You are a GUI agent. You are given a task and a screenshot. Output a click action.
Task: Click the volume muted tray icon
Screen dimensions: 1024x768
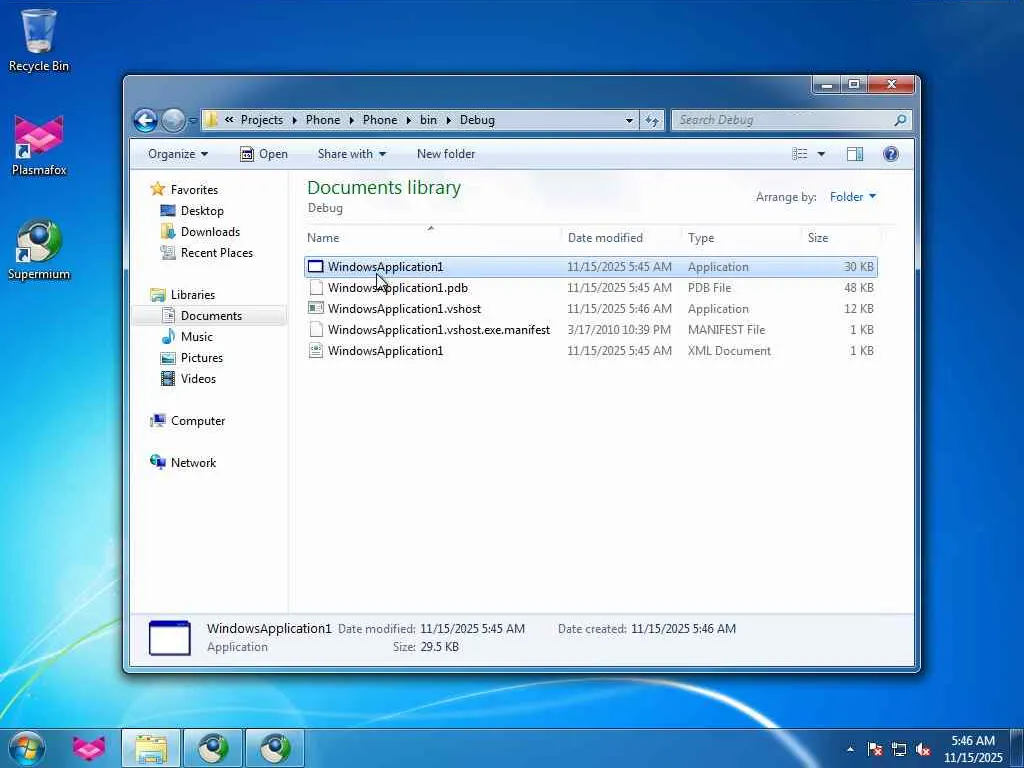coord(923,749)
